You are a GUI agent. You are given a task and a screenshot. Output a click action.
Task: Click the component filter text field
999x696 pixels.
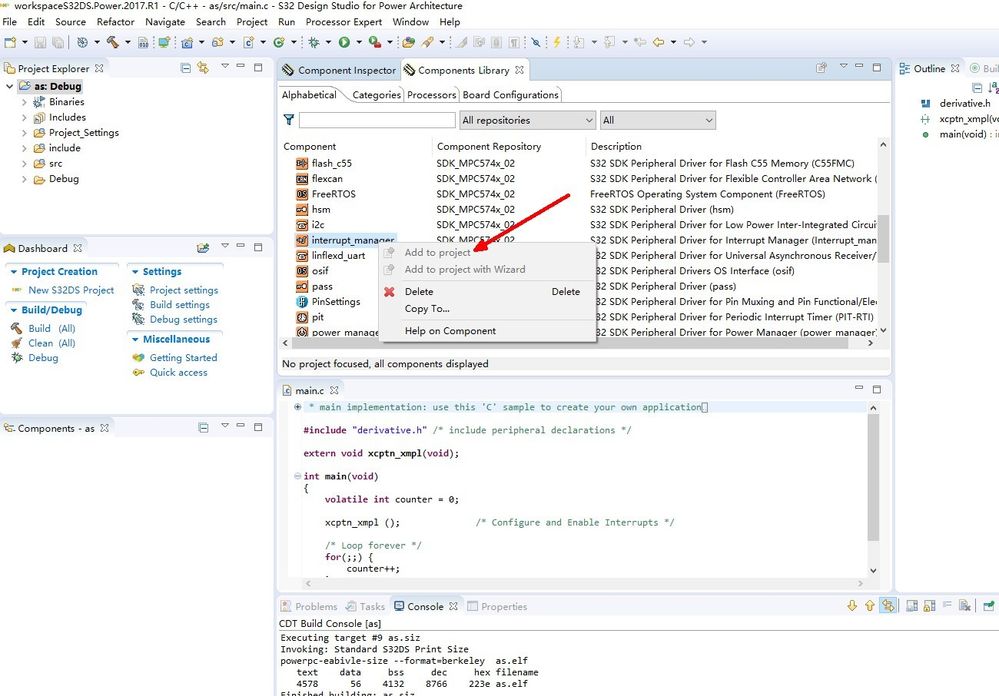click(377, 120)
